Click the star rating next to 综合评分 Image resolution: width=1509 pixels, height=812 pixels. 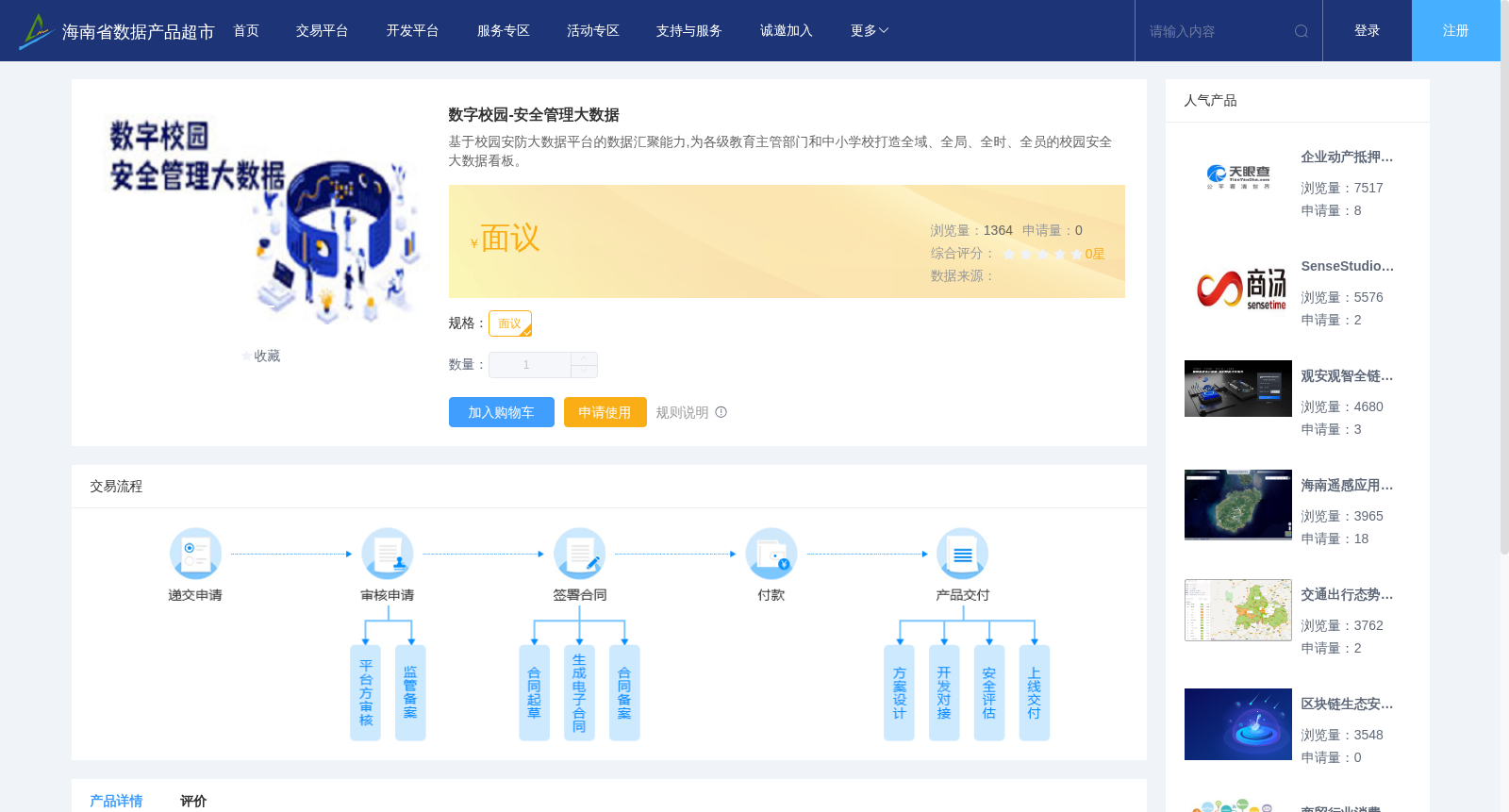tap(1042, 254)
